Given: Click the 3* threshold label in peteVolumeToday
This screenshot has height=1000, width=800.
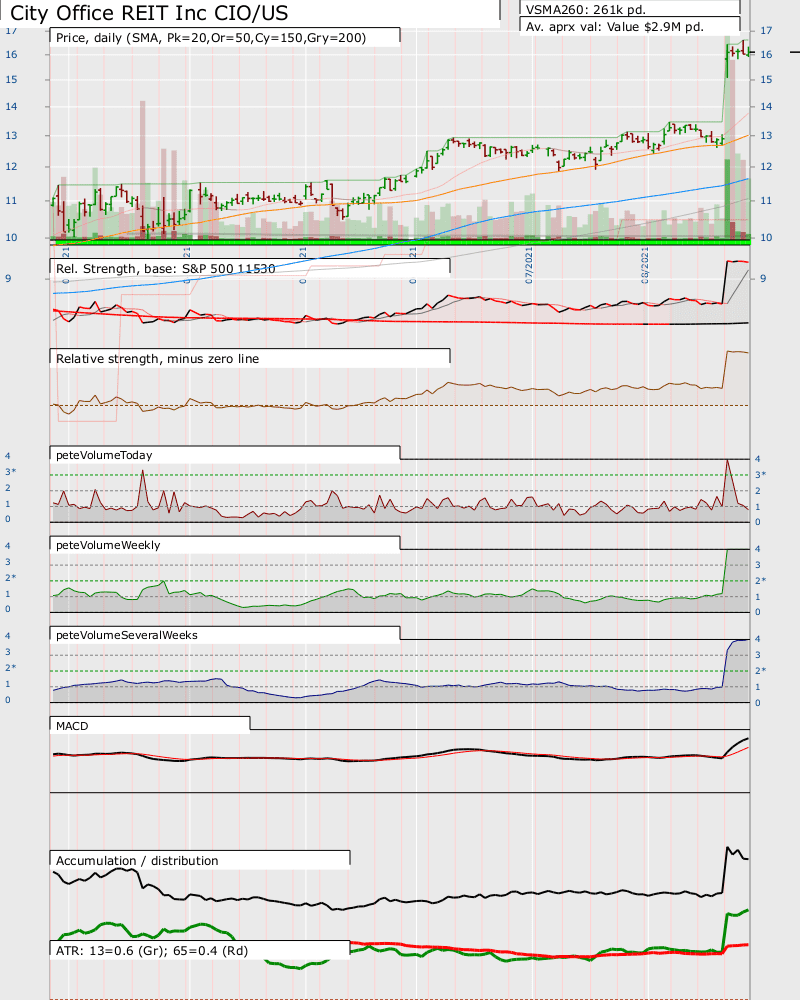Looking at the screenshot, I should pyautogui.click(x=761, y=474).
